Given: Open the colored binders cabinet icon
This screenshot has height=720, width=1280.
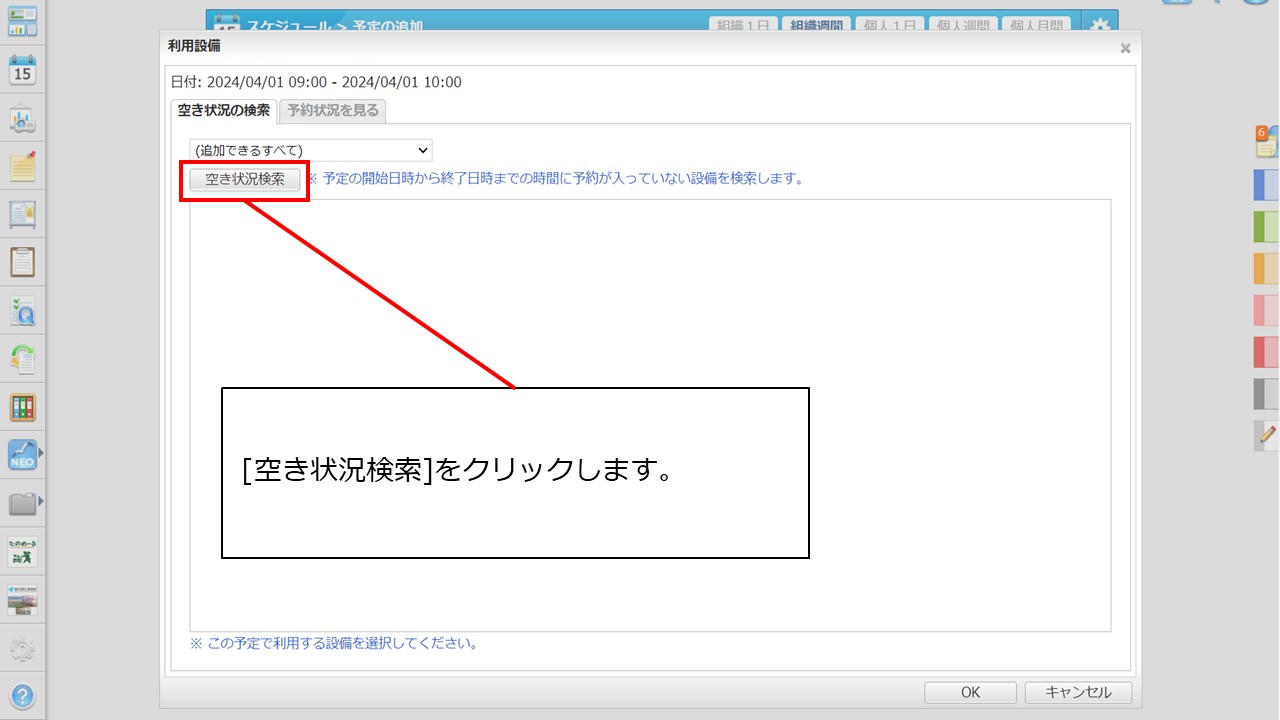Looking at the screenshot, I should [22, 407].
